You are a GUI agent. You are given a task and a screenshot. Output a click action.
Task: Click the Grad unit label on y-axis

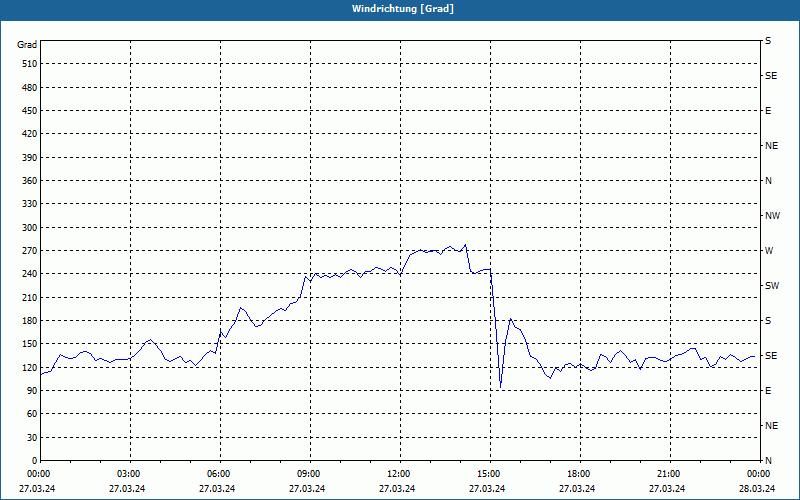pos(27,45)
